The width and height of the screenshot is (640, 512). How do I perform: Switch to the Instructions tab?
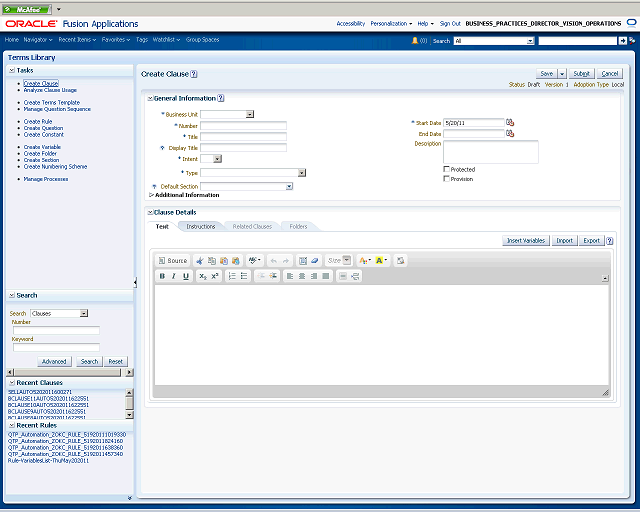[x=200, y=226]
